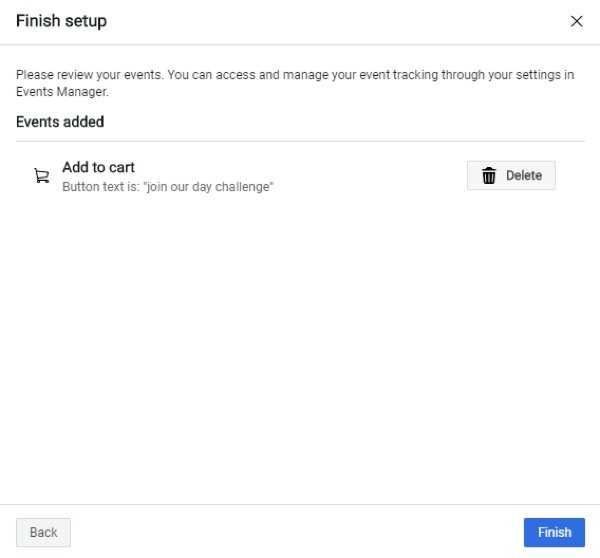The image size is (600, 558).
Task: Click the Events added heading
Action: [x=60, y=122]
